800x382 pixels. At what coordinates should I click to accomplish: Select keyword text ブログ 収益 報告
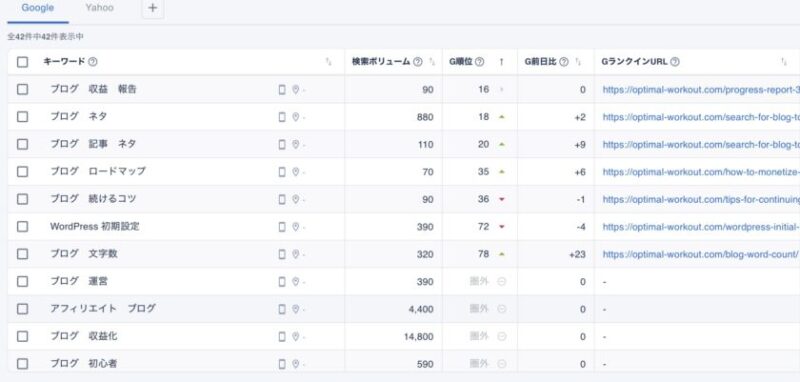pyautogui.click(x=93, y=89)
